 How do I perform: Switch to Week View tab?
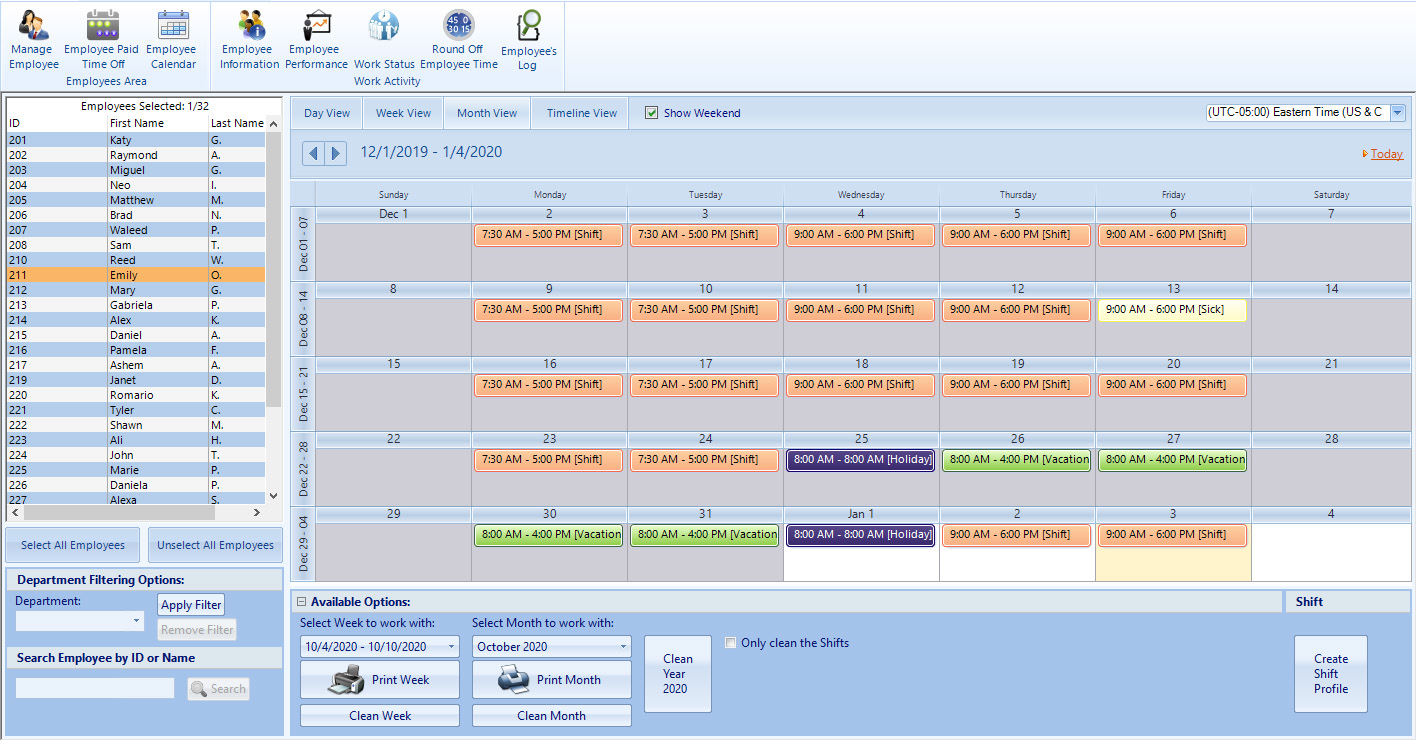tap(403, 113)
